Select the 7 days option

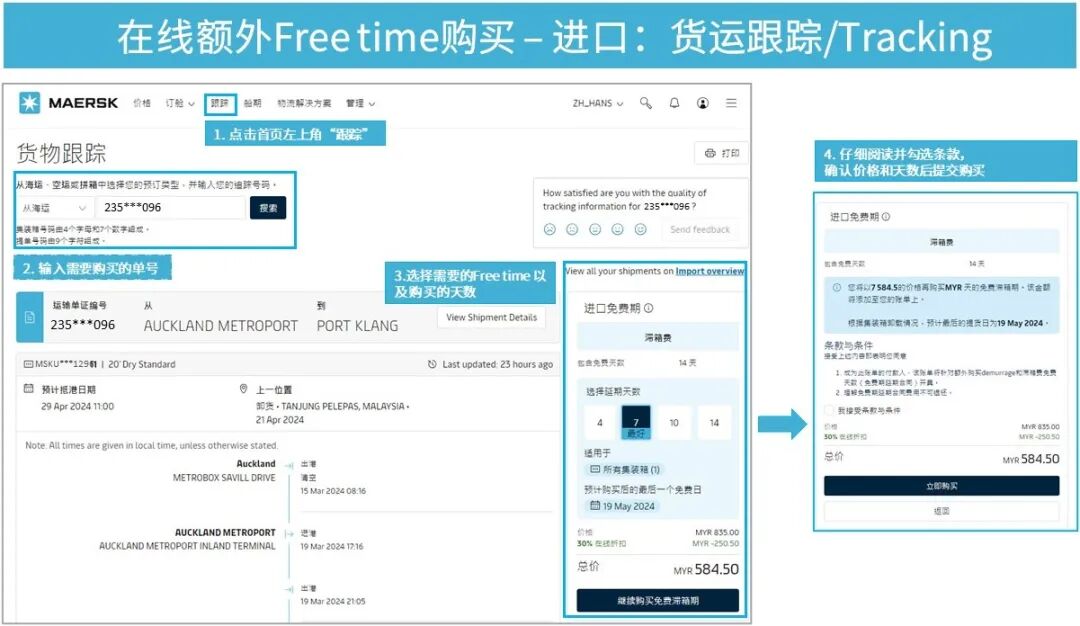636,422
